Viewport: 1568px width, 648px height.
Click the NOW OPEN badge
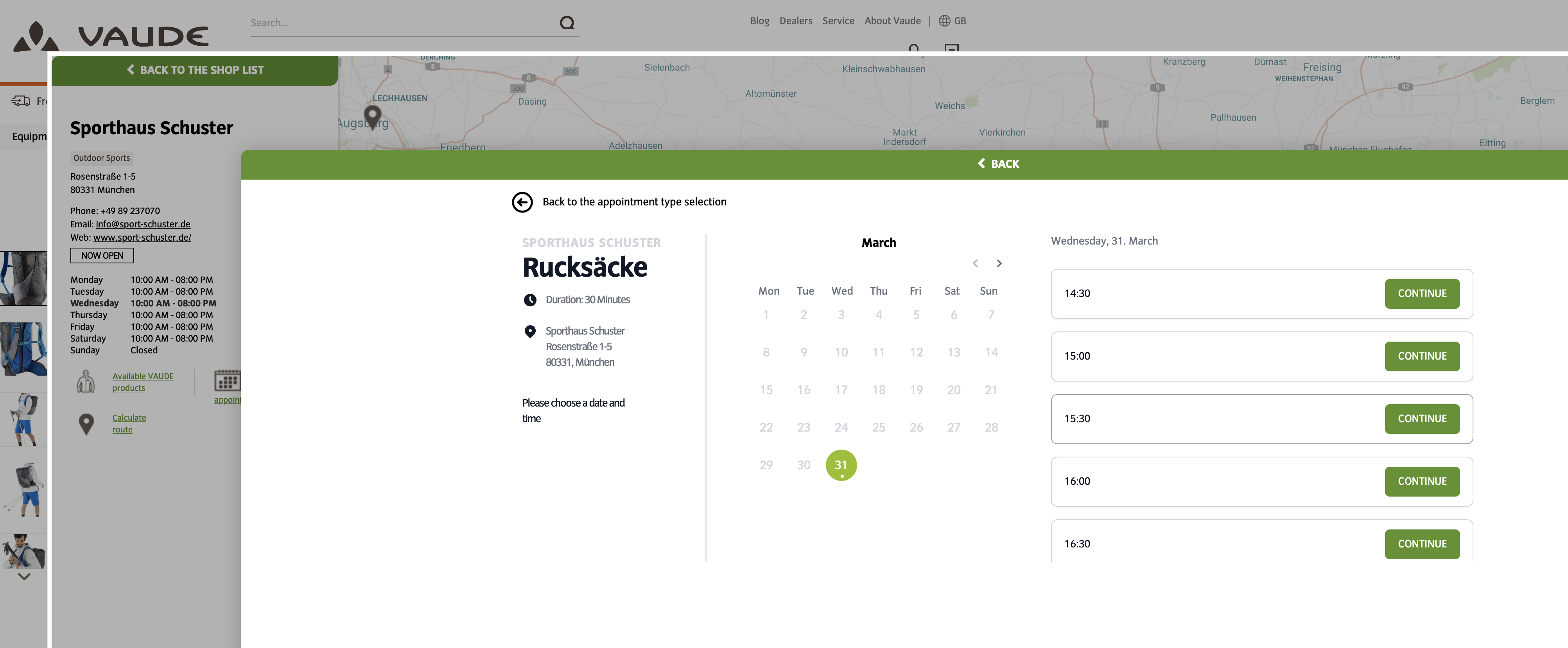point(102,256)
